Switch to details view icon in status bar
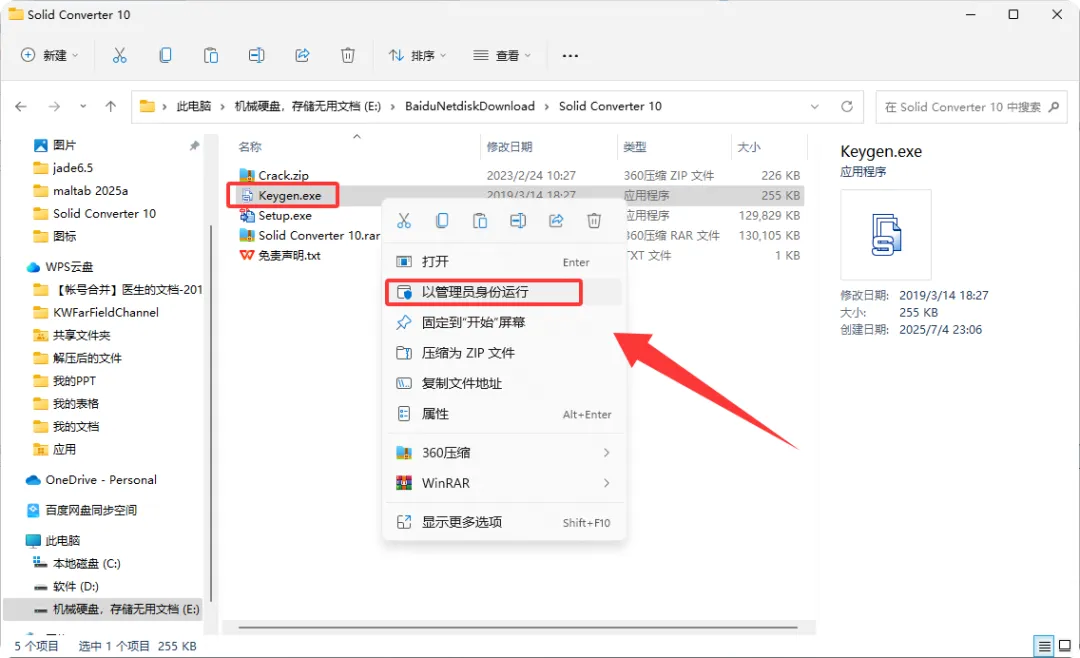Screen dimensions: 1080x658 point(1044,646)
